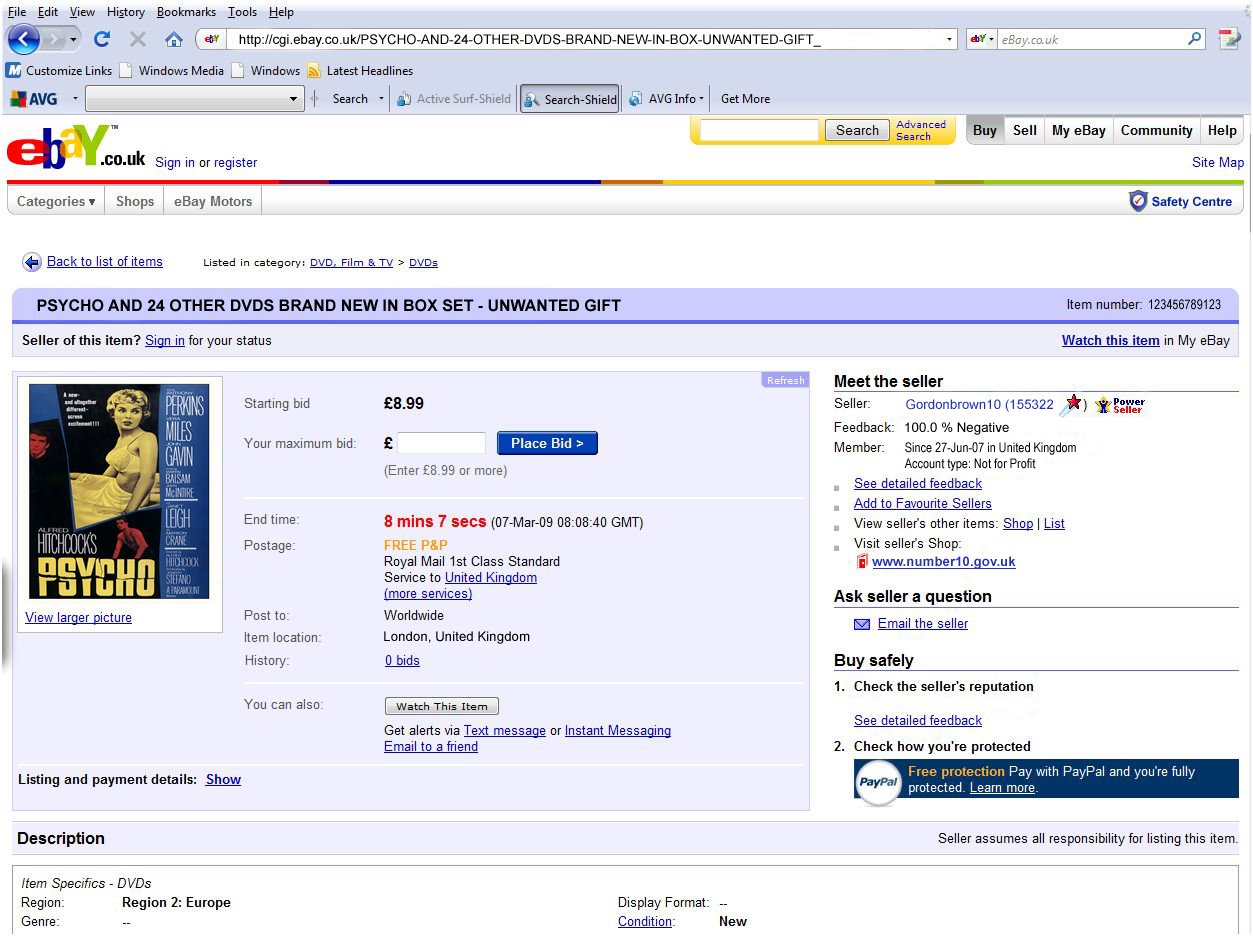Click the Advanced Search link
This screenshot has width=1253, height=936.
pyautogui.click(x=920, y=131)
